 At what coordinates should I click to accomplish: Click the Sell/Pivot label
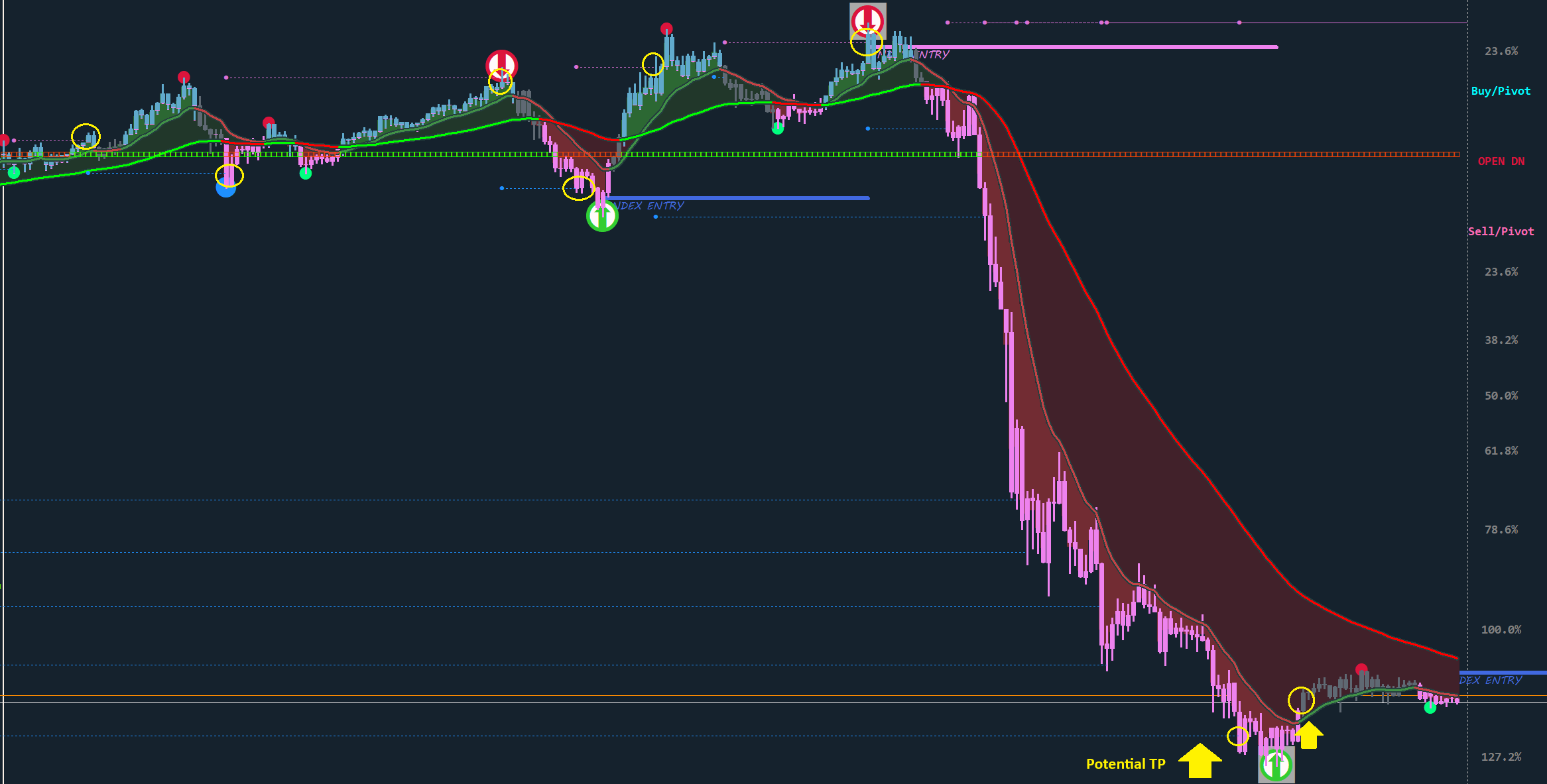point(1501,231)
